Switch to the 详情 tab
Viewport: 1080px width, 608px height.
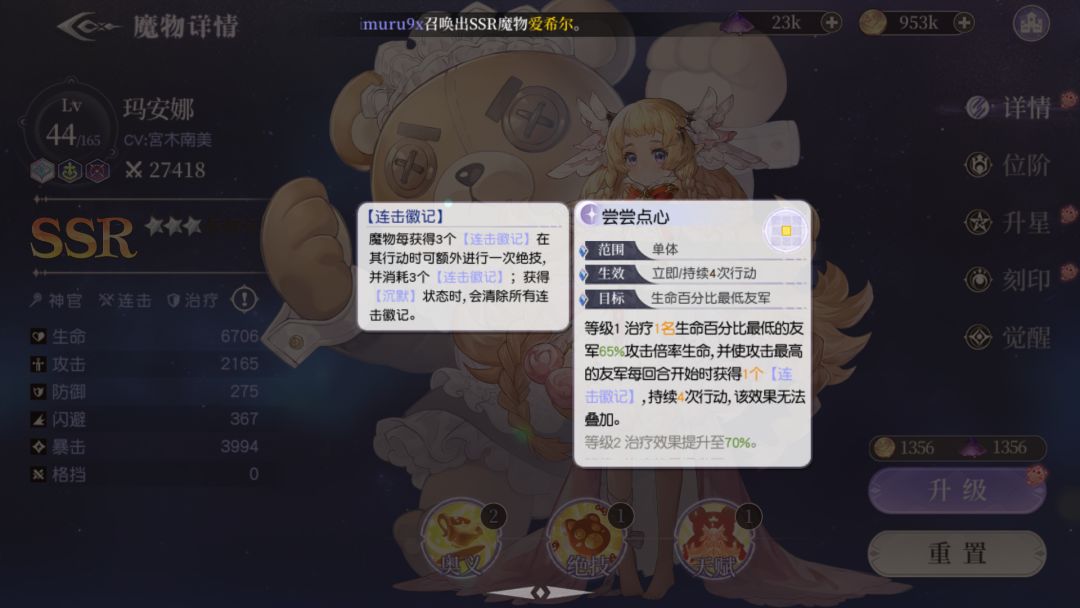click(x=1009, y=107)
